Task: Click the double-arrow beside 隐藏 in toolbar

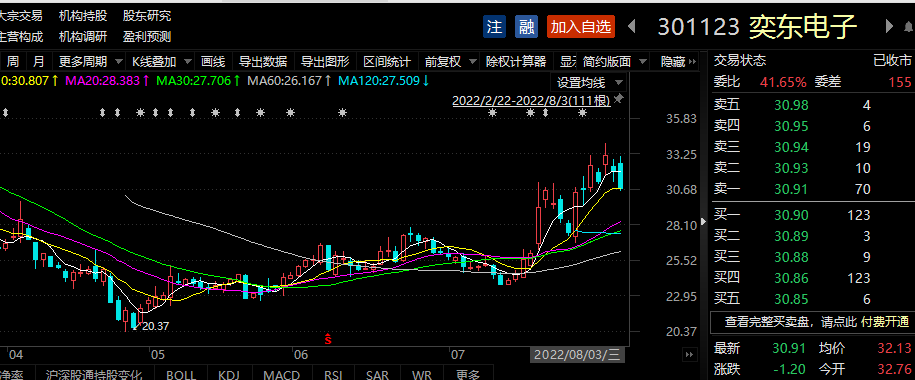Action: pyautogui.click(x=693, y=61)
